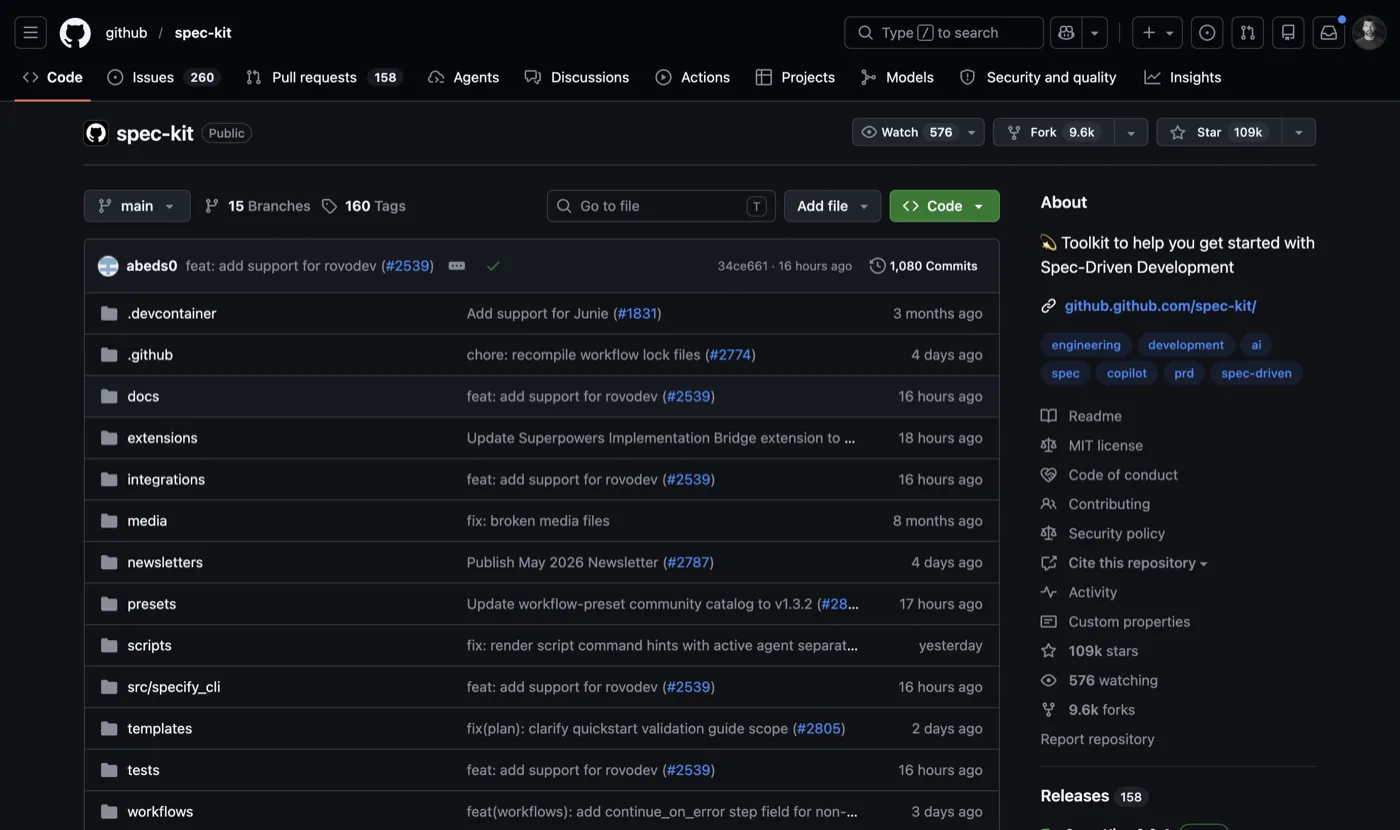Open the Releases 158 heading link

click(x=1093, y=796)
